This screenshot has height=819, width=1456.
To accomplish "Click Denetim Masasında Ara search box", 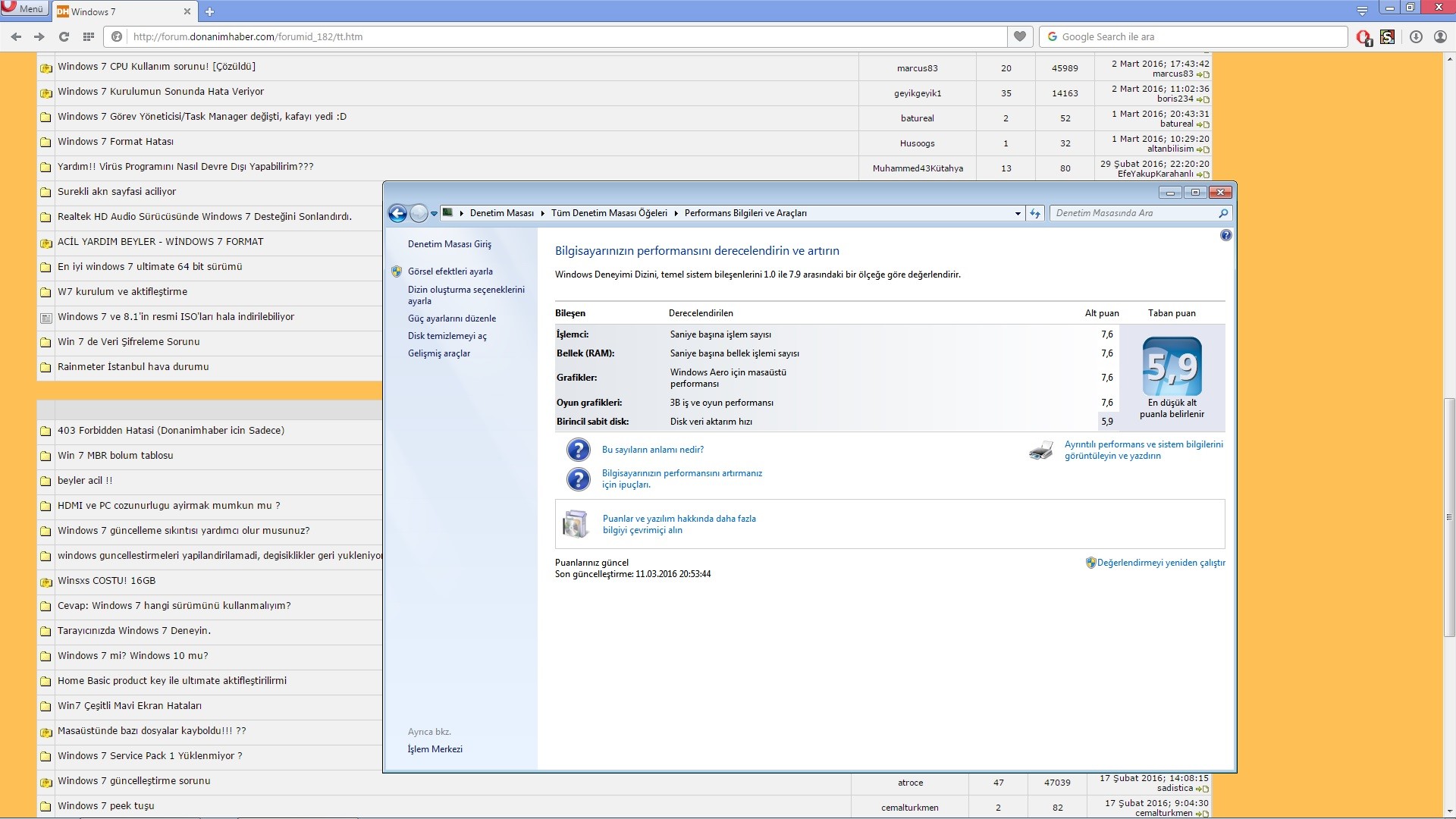I will [1134, 213].
